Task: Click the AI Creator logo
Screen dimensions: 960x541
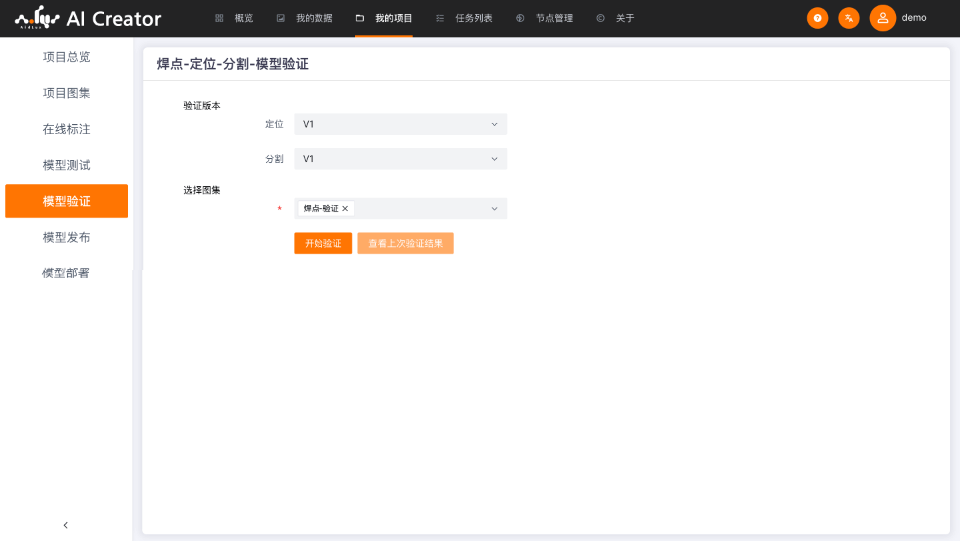Action: [x=88, y=18]
